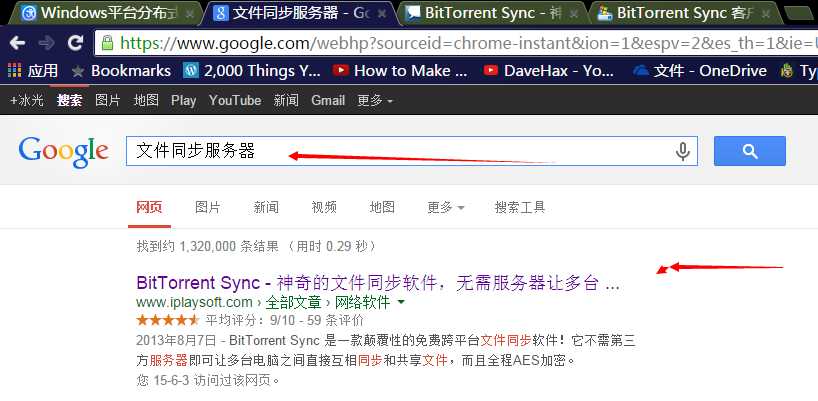Screen dimensions: 818x401
Task: Click the Google logo
Action: tap(64, 152)
